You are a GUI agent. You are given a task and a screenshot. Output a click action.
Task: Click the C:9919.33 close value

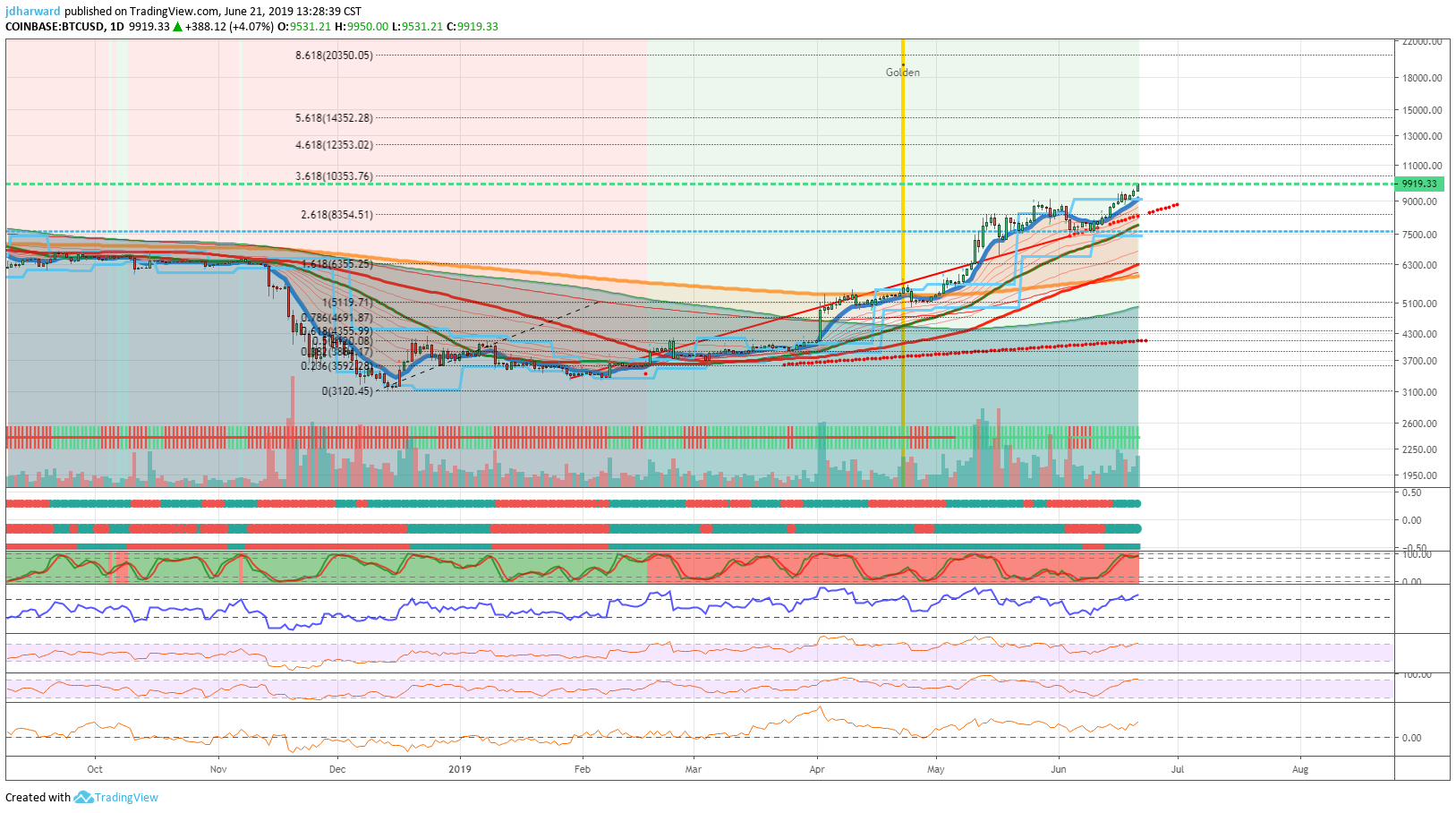point(473,27)
